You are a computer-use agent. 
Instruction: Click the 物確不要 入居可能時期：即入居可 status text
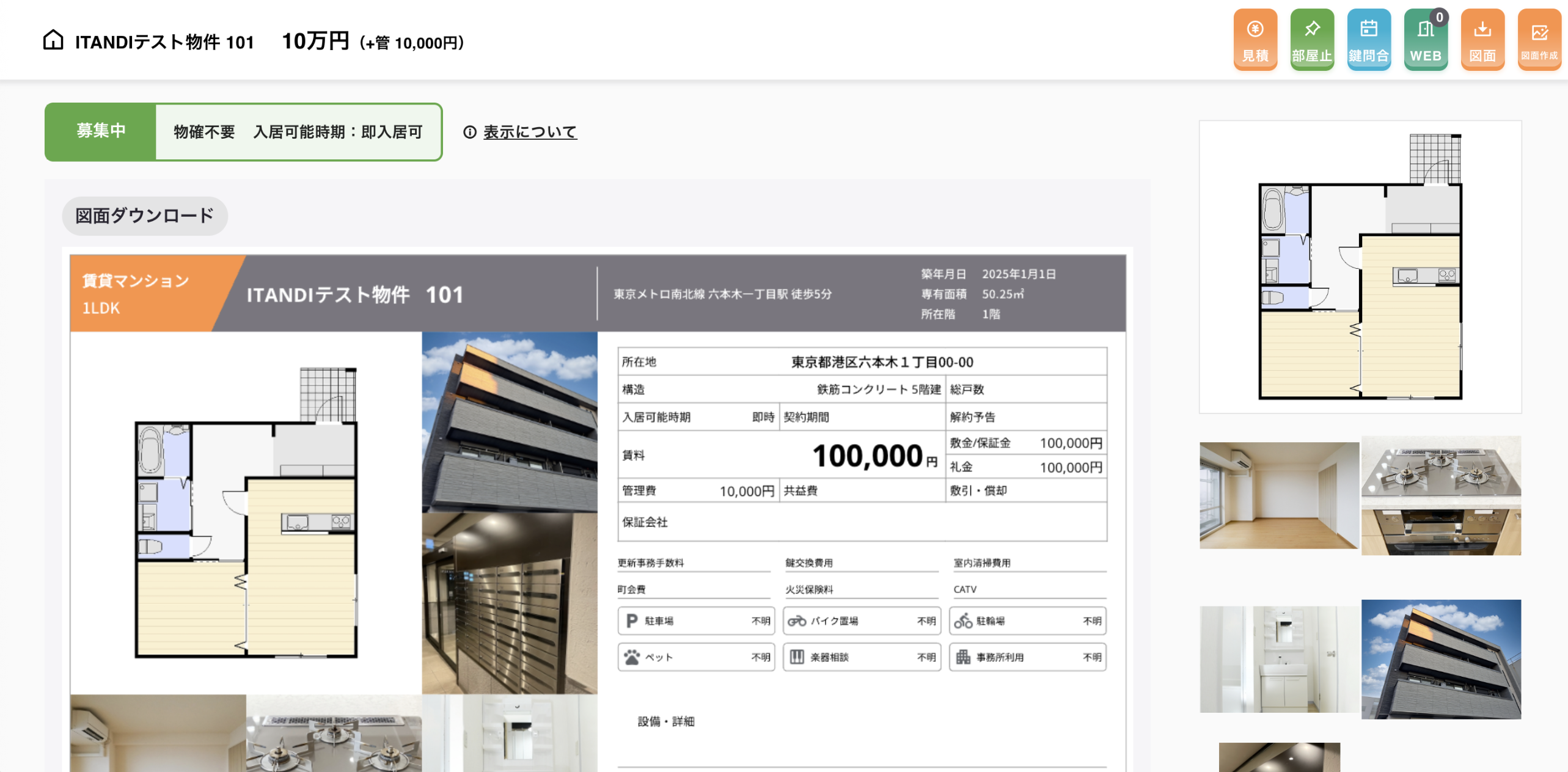[298, 132]
